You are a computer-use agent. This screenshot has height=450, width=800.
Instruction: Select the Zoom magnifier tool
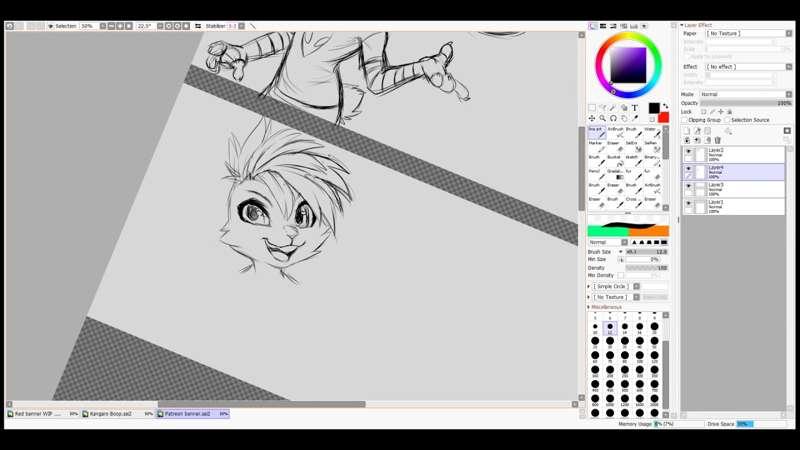tap(603, 118)
